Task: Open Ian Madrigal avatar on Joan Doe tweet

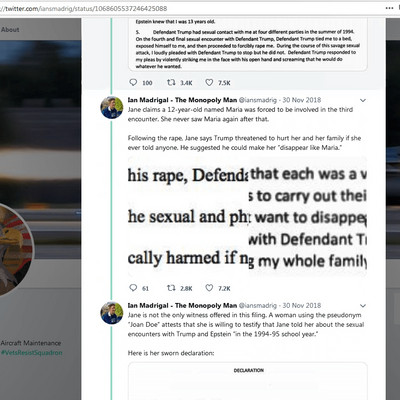Action: click(x=112, y=313)
